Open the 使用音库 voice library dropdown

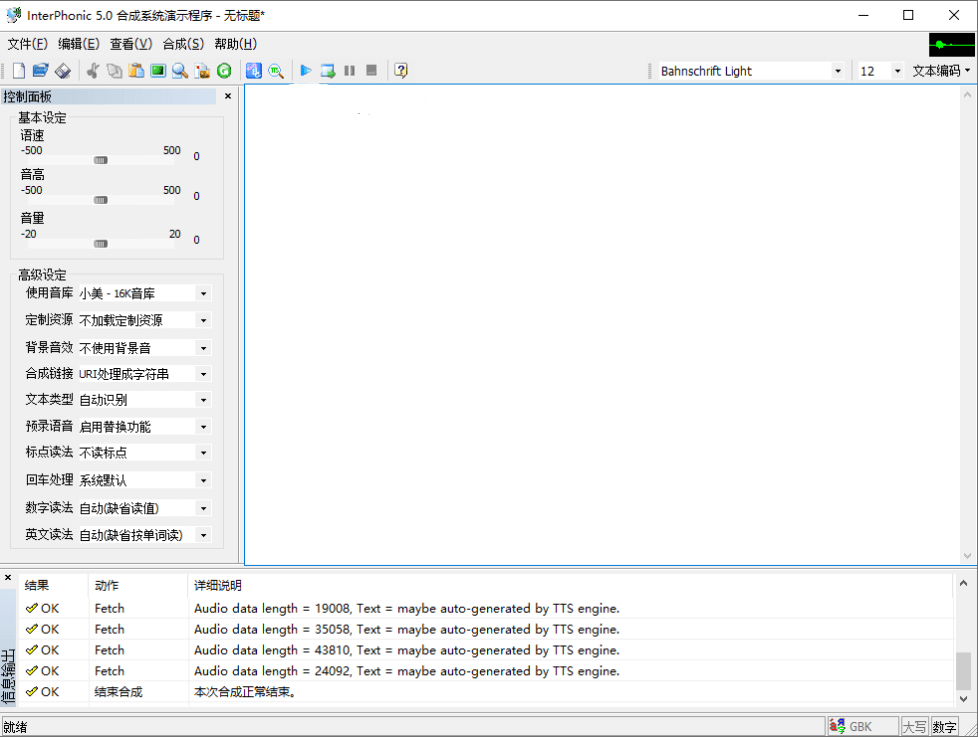click(x=203, y=294)
